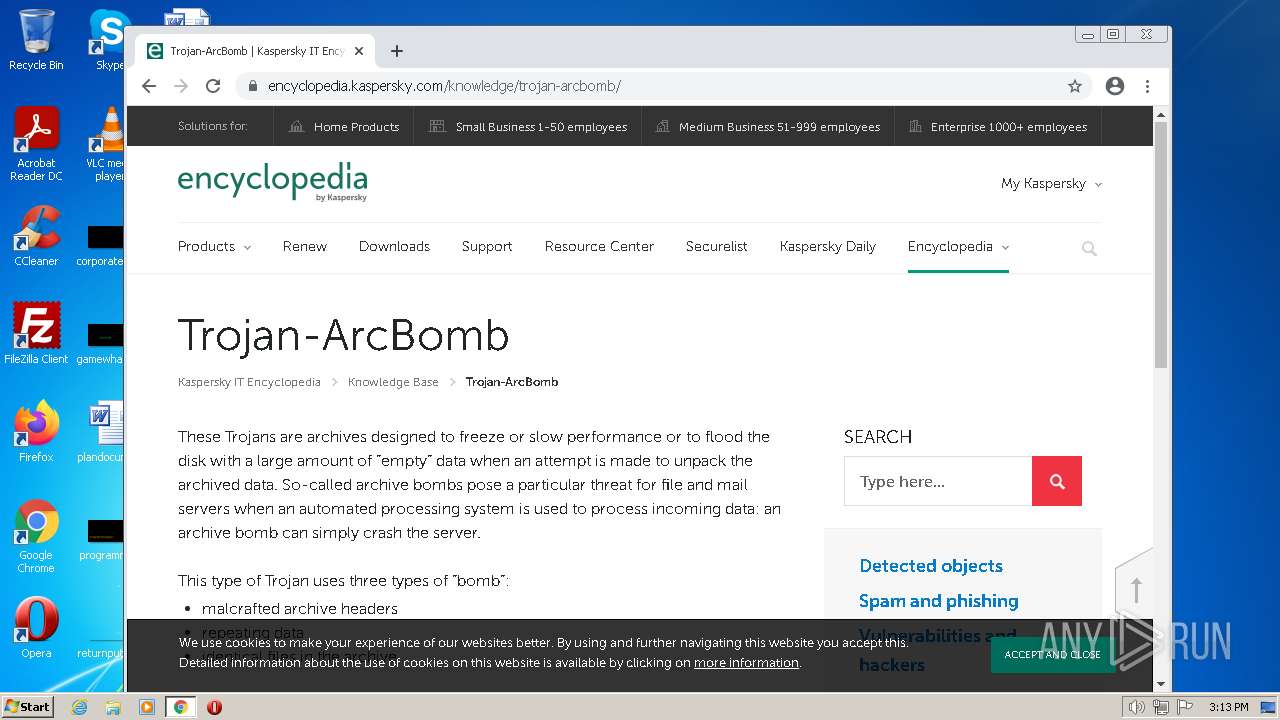Focus the Type here search field
Screen dimensions: 1280x720
[938, 481]
